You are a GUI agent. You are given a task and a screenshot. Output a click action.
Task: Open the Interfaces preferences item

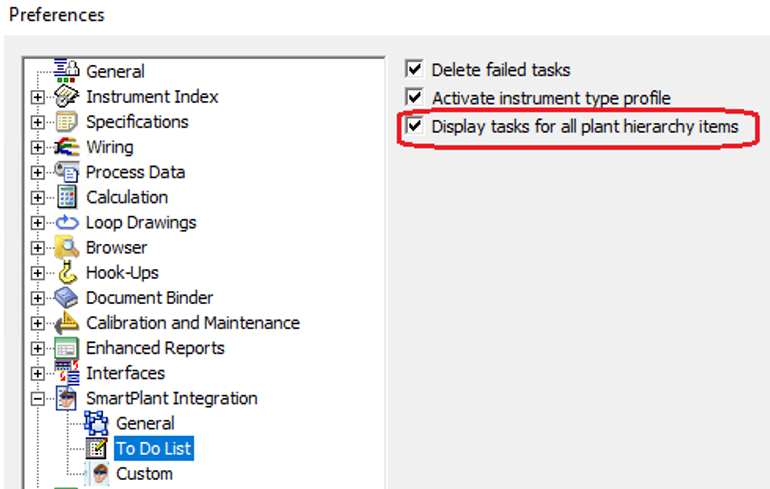coord(125,373)
